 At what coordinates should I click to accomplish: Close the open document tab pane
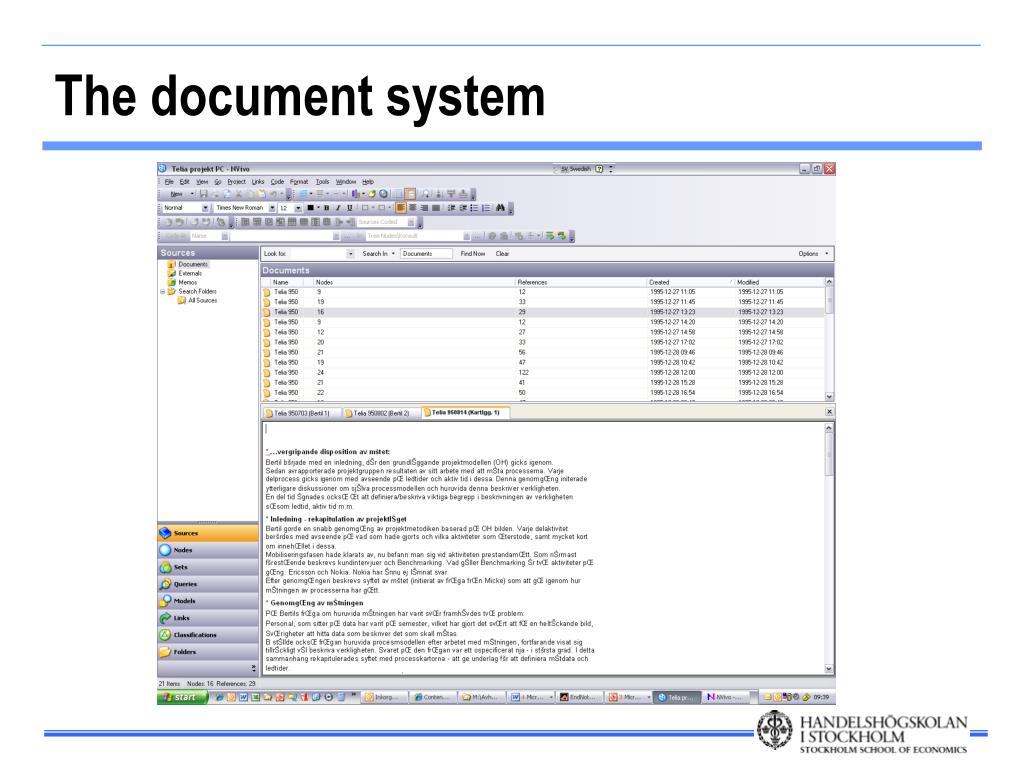click(829, 412)
